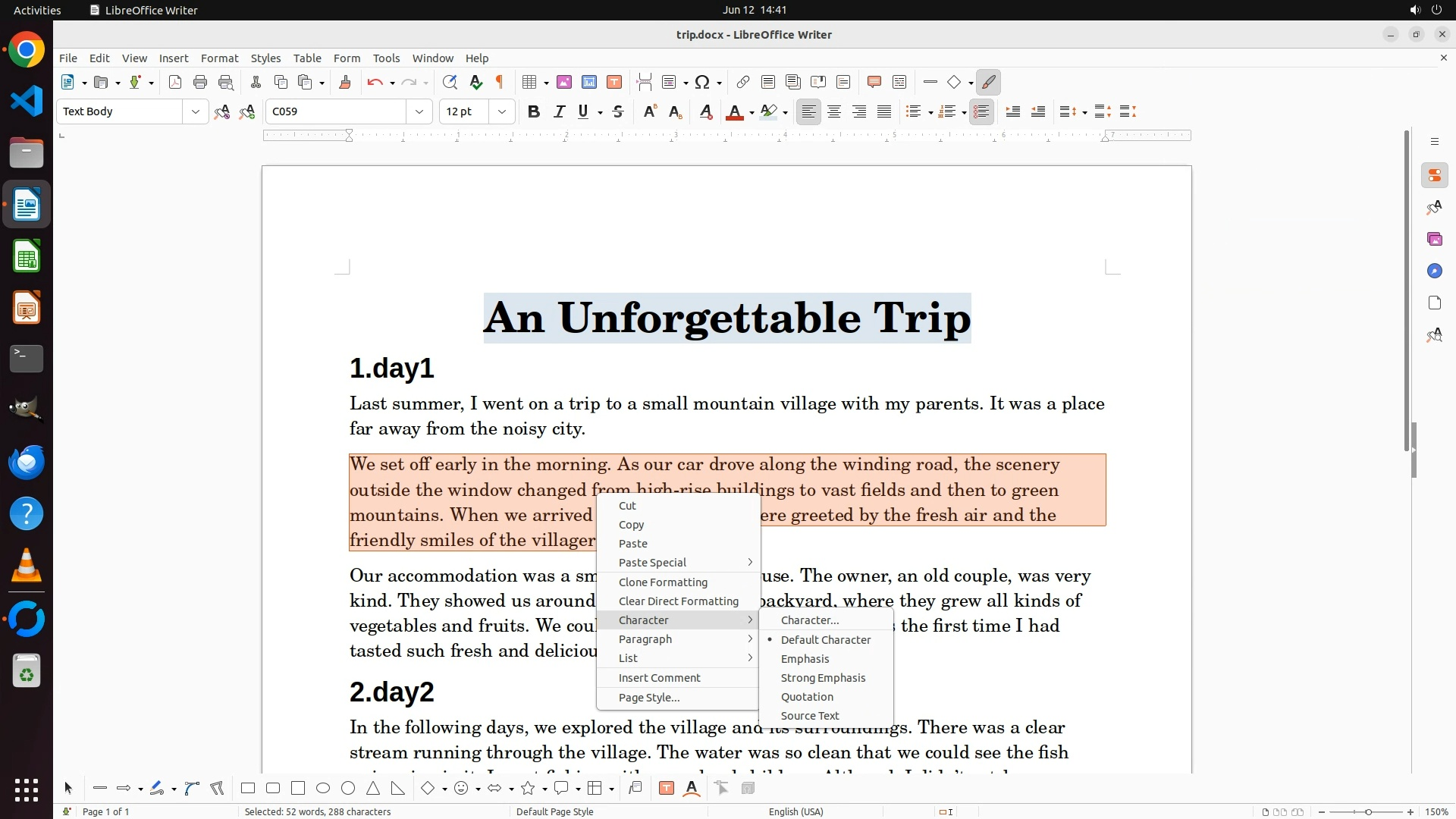Open the Styles menu
Screen dimensions: 1456x819
click(265, 58)
